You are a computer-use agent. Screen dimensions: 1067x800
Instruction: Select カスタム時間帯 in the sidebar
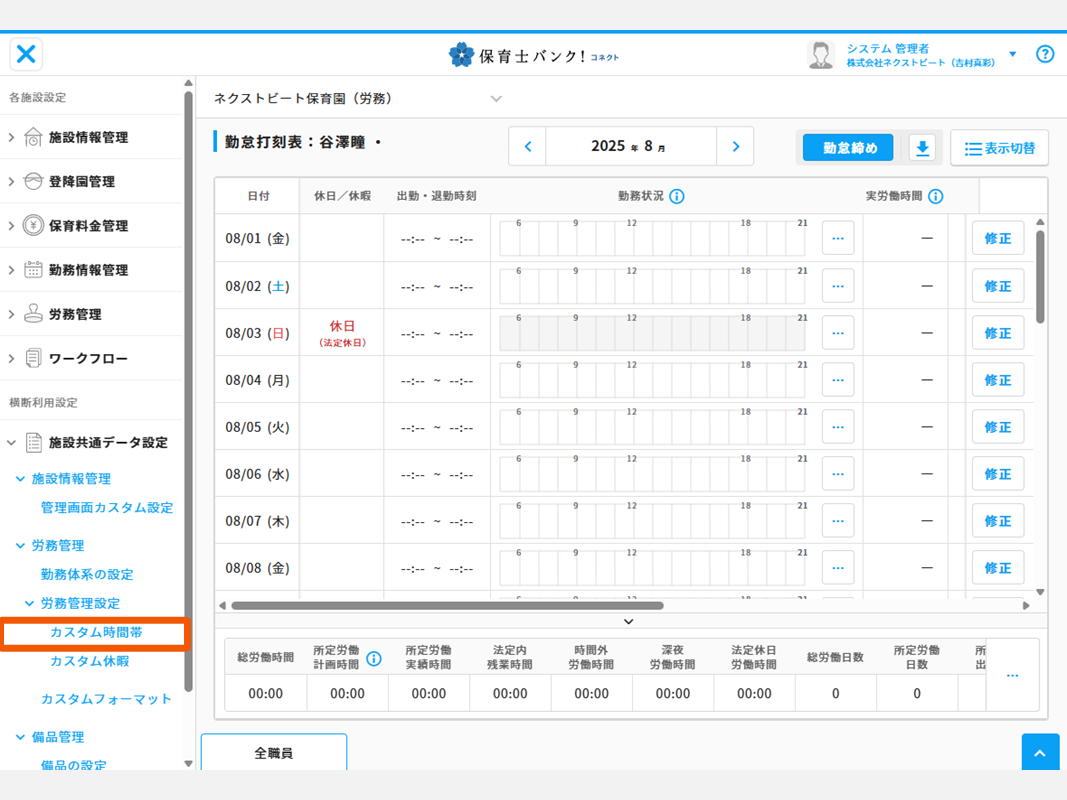click(x=96, y=633)
